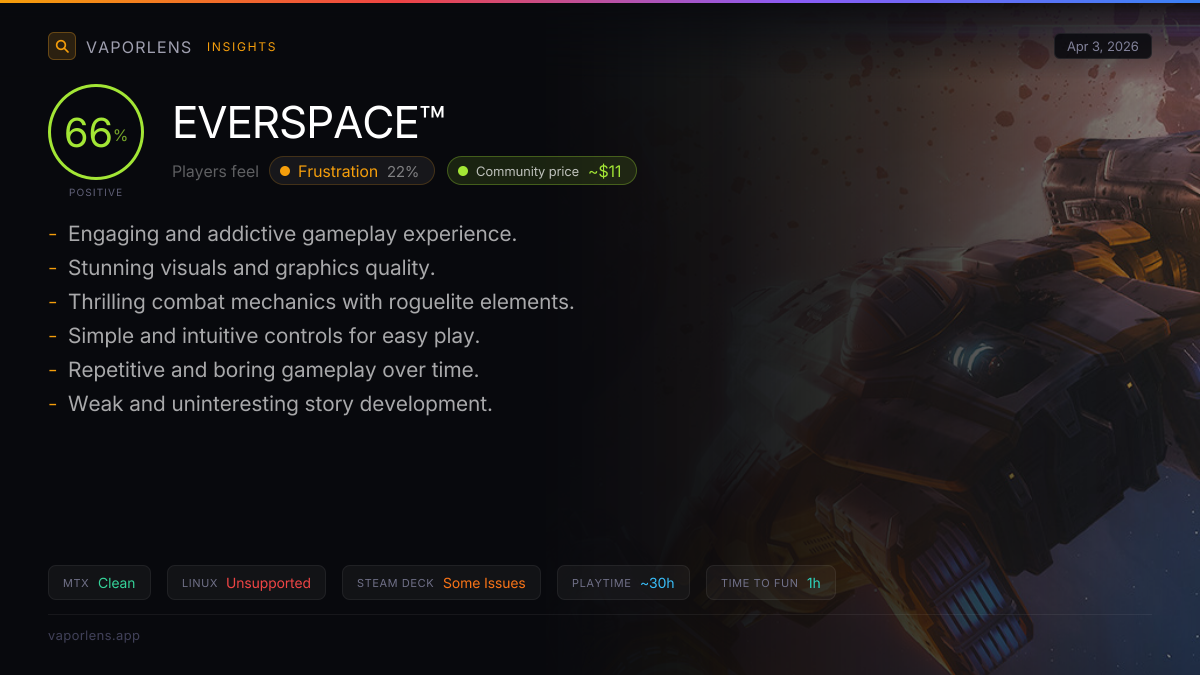Select the Linux Unsupported tag
This screenshot has height=675, width=1200.
246,583
